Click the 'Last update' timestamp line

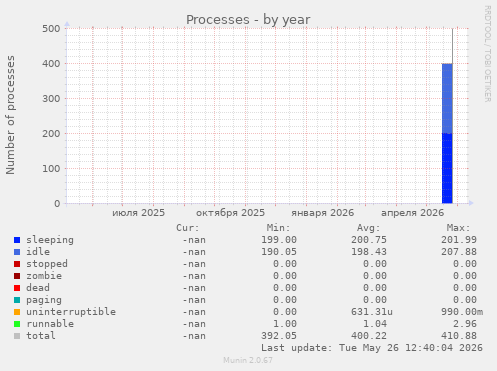372,348
